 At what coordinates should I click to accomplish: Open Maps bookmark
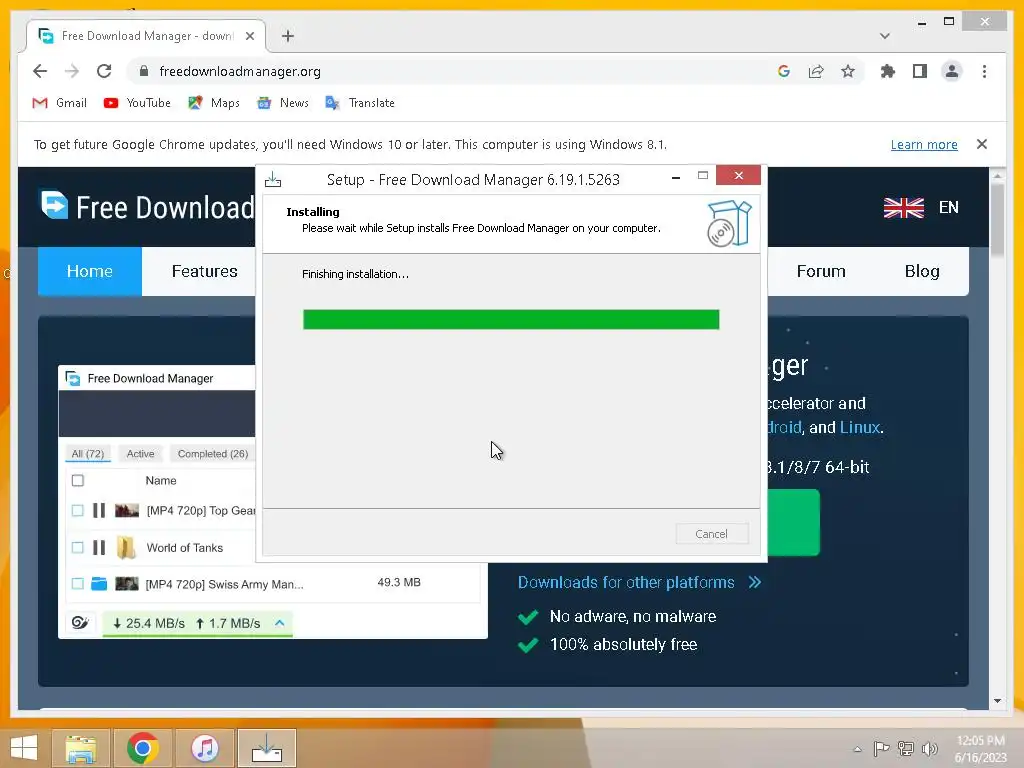(214, 103)
